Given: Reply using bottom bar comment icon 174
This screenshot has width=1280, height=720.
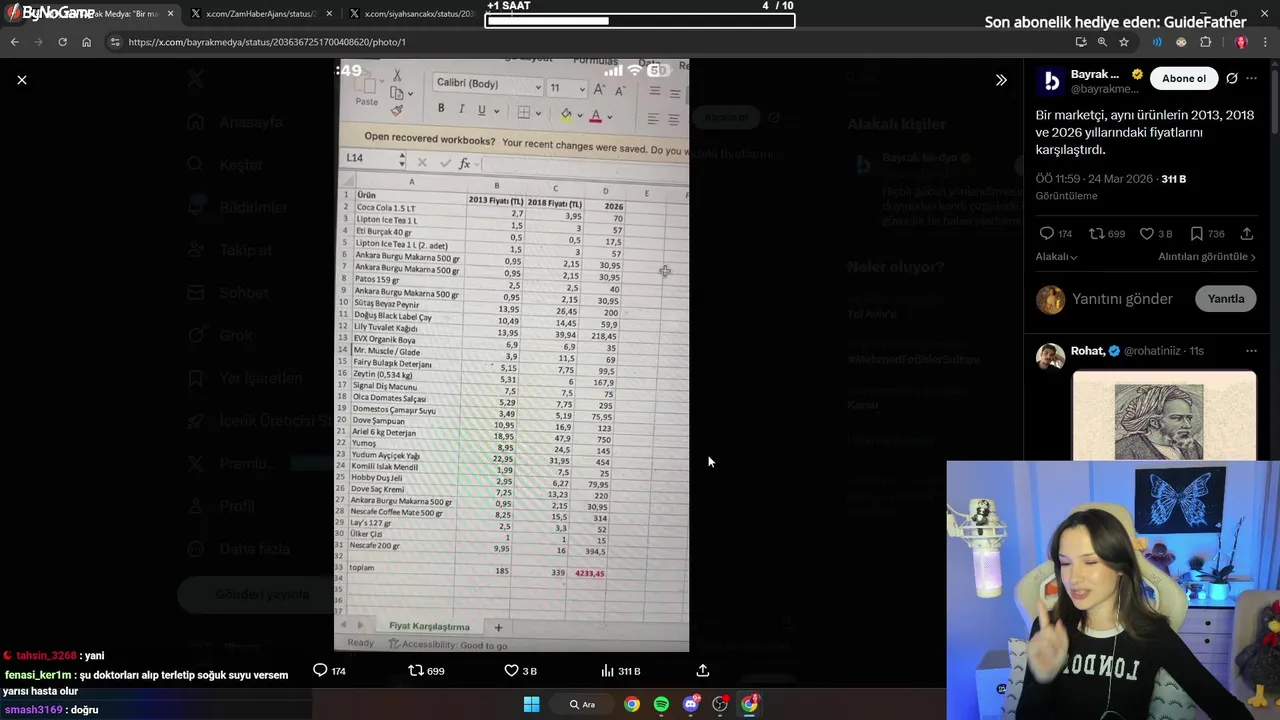Looking at the screenshot, I should pyautogui.click(x=329, y=671).
